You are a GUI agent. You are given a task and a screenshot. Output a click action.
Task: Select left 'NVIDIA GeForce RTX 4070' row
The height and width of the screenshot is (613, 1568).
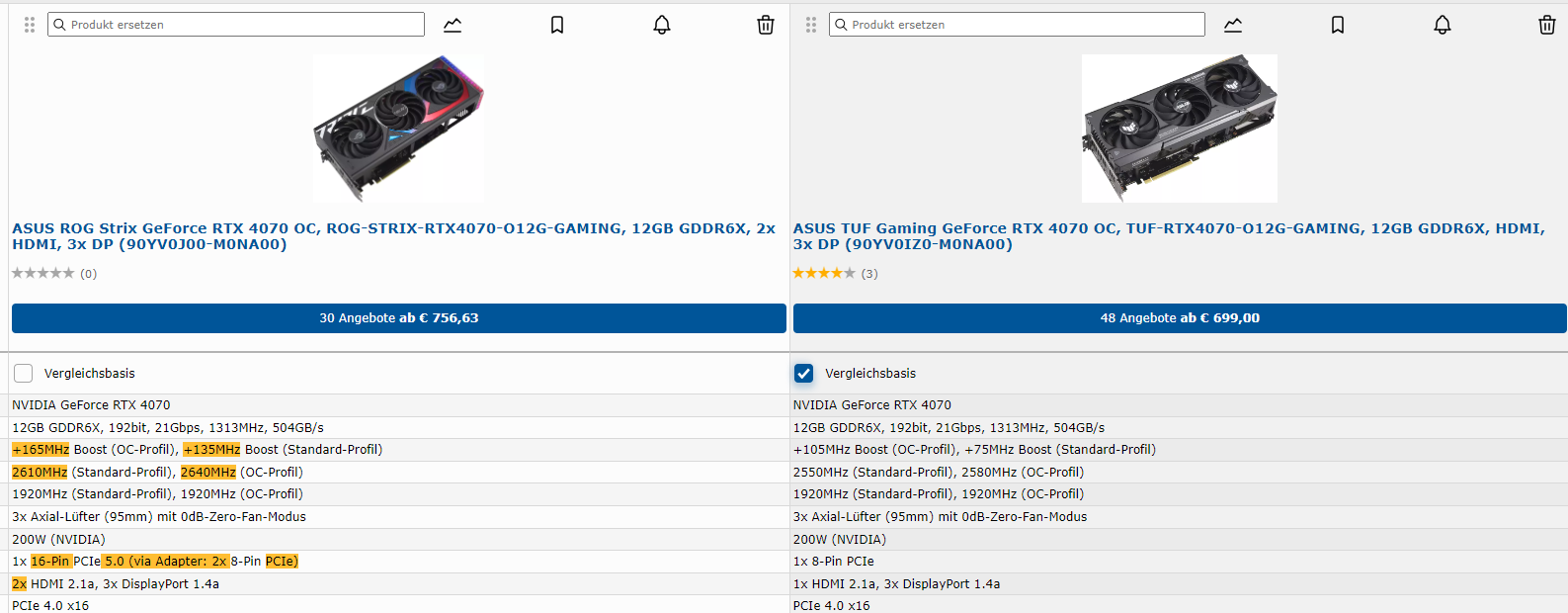(x=399, y=405)
